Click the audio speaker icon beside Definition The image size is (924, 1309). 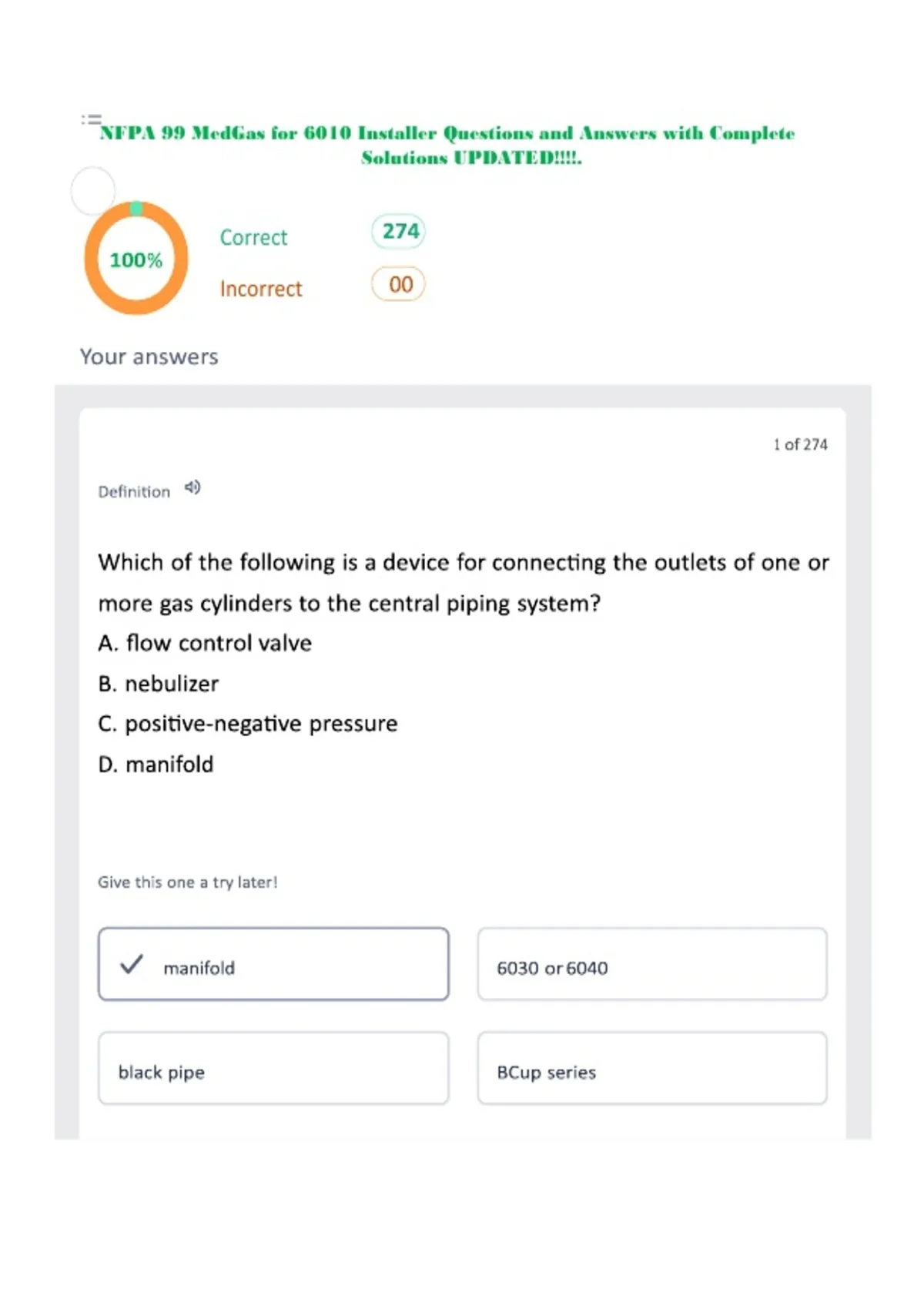click(x=192, y=487)
